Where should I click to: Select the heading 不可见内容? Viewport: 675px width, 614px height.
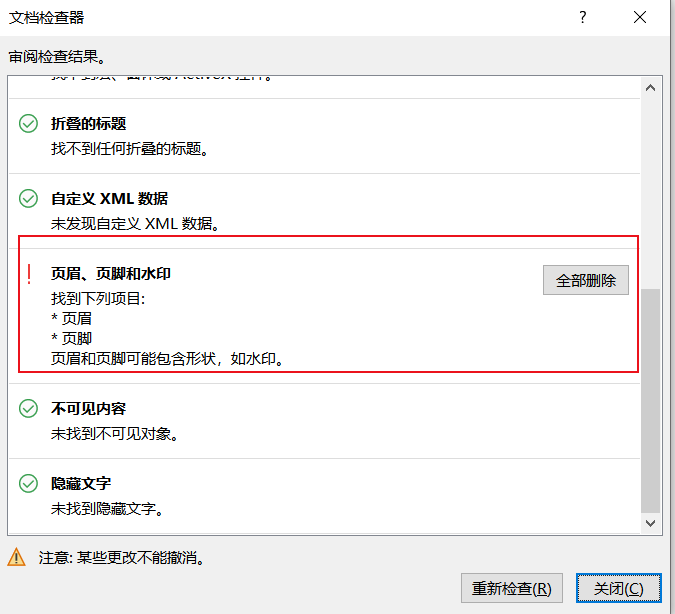coord(88,409)
